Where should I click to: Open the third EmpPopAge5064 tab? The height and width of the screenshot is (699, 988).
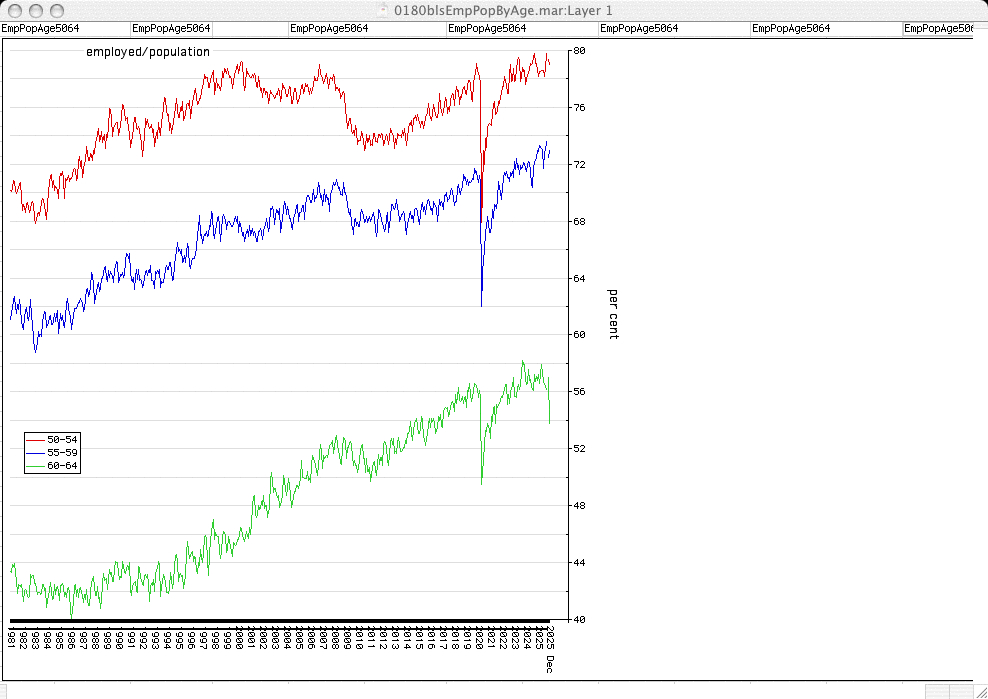(329, 29)
